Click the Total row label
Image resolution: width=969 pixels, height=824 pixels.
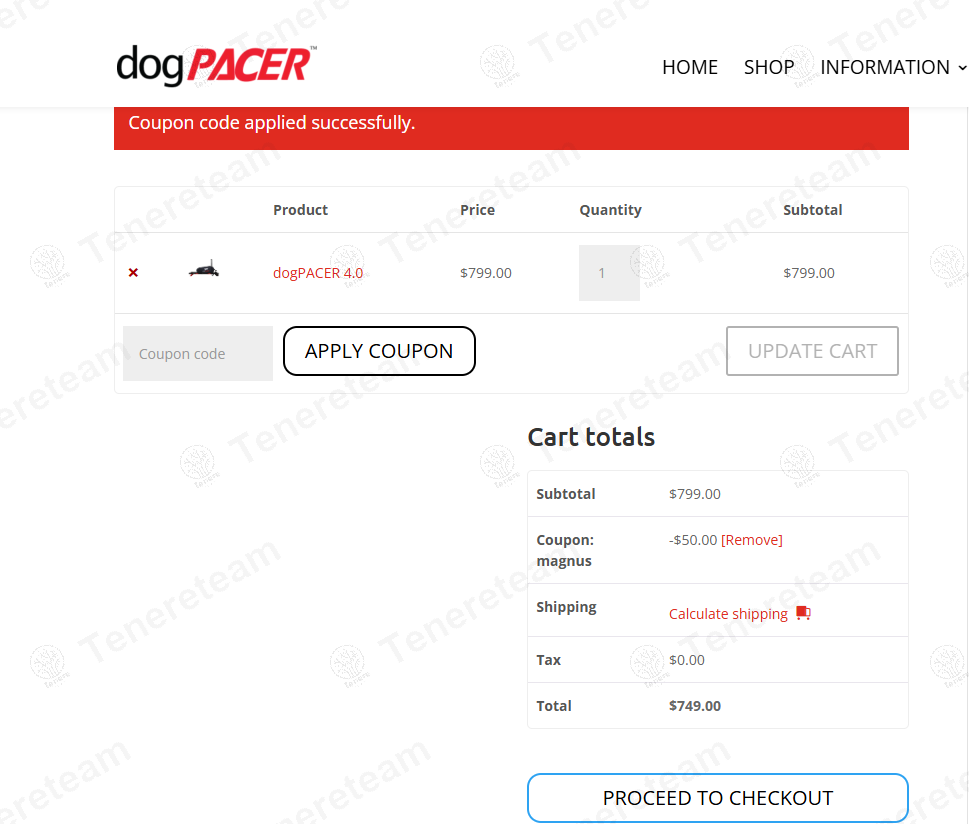pyautogui.click(x=554, y=706)
